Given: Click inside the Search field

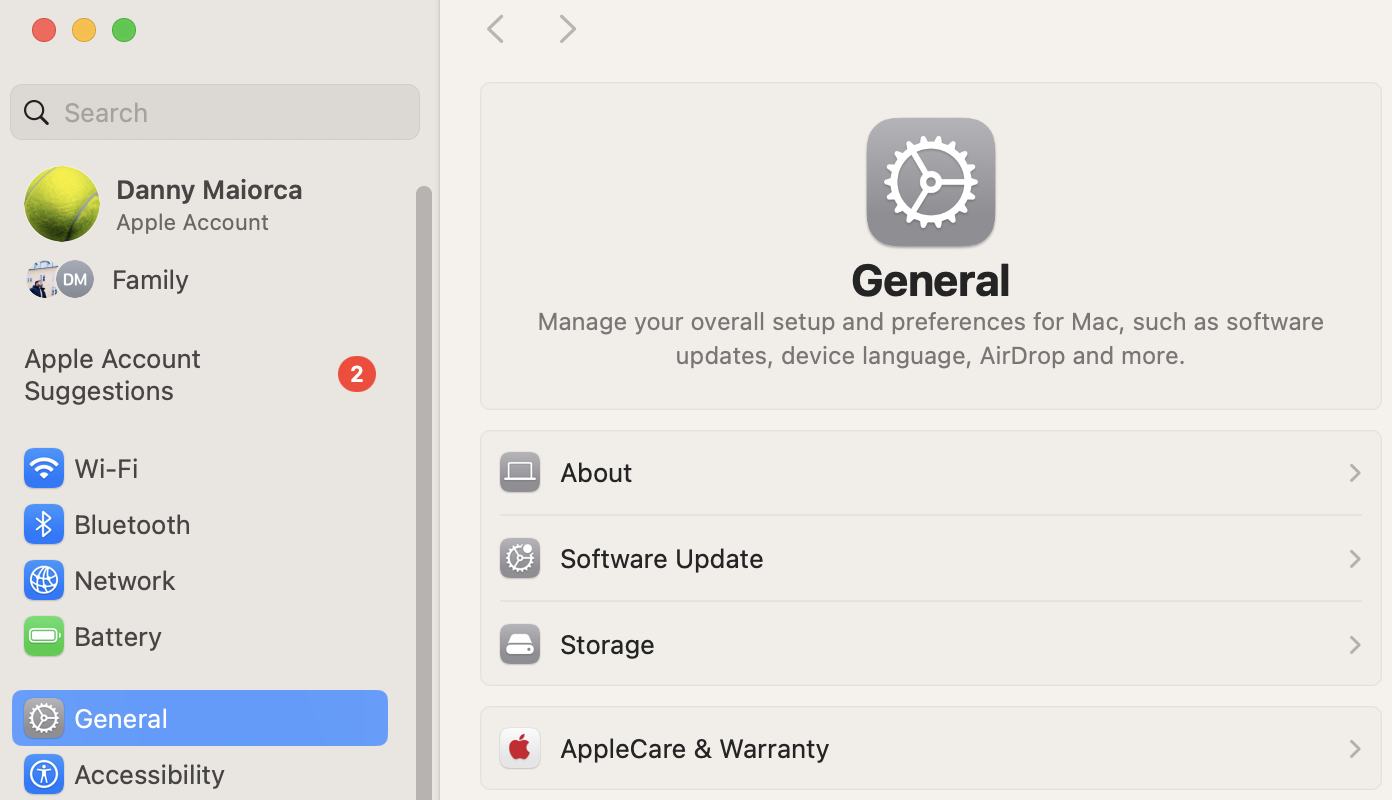Looking at the screenshot, I should (214, 112).
